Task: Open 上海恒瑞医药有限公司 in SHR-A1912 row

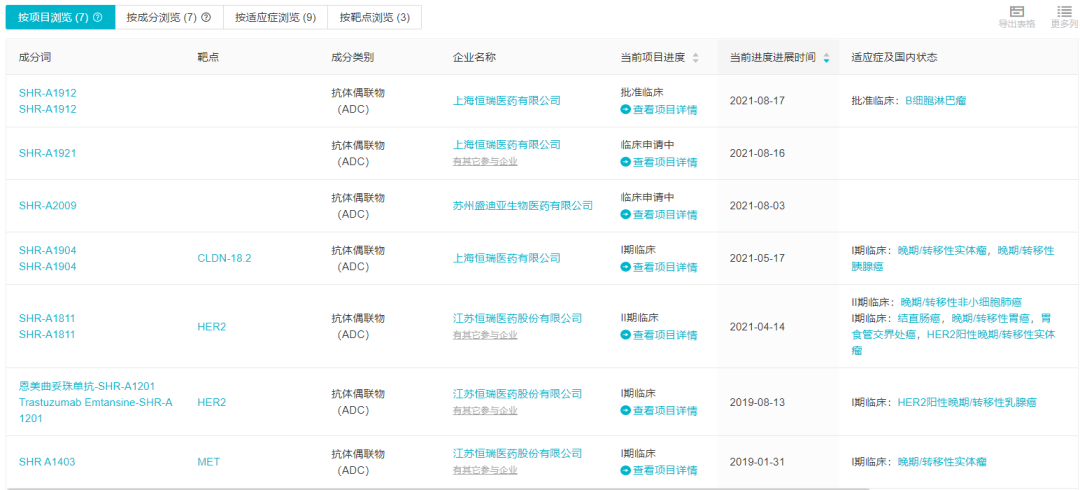Action: click(507, 101)
